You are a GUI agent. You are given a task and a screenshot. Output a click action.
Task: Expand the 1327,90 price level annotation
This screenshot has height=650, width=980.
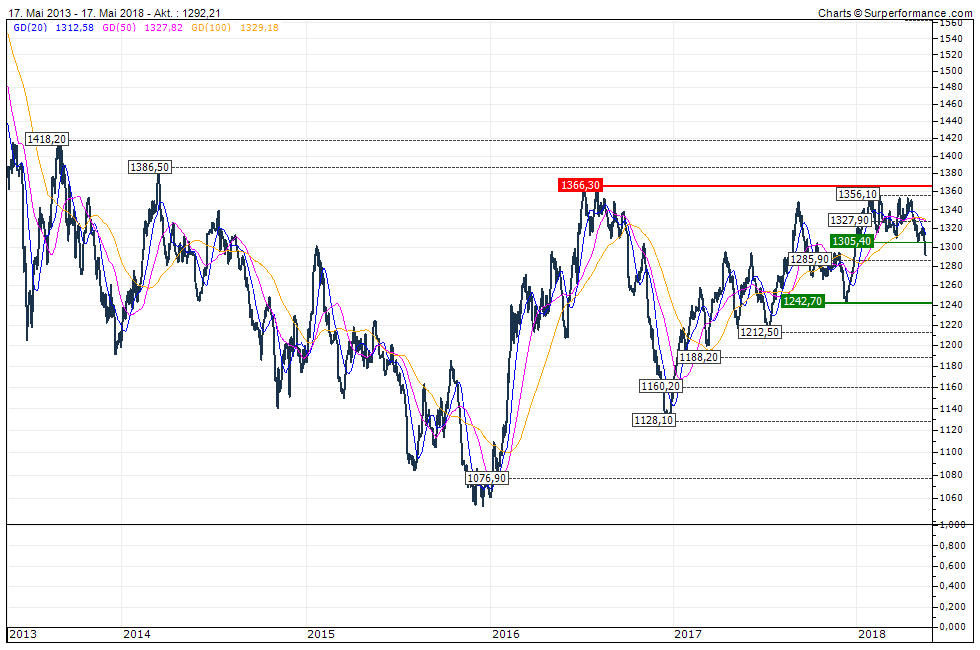848,220
